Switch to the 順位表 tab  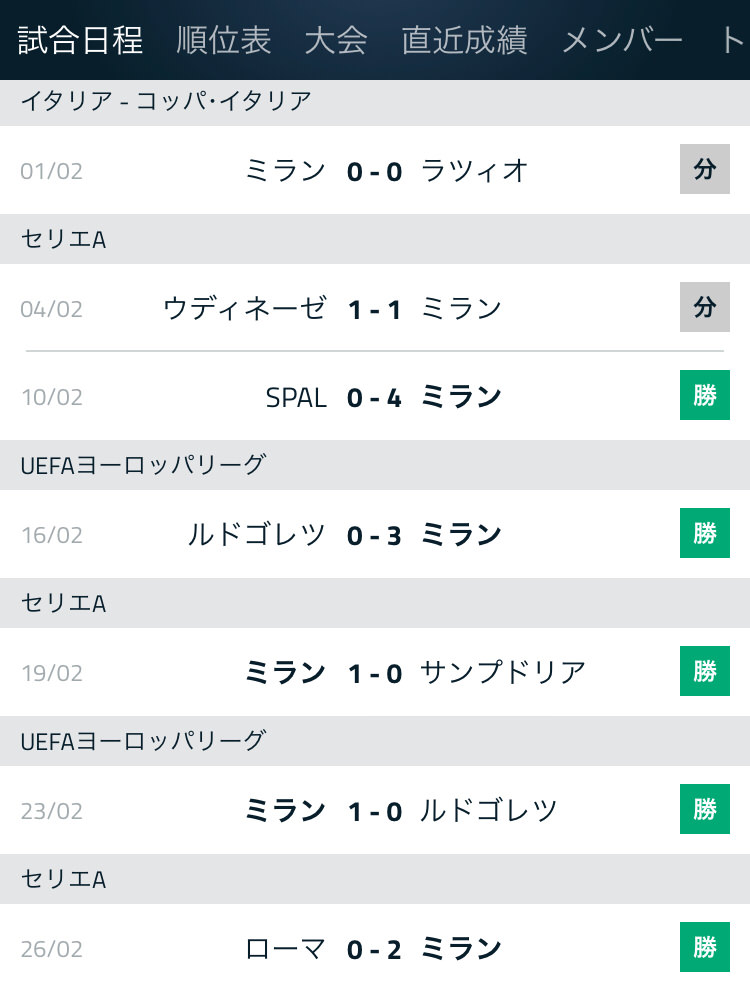point(224,40)
